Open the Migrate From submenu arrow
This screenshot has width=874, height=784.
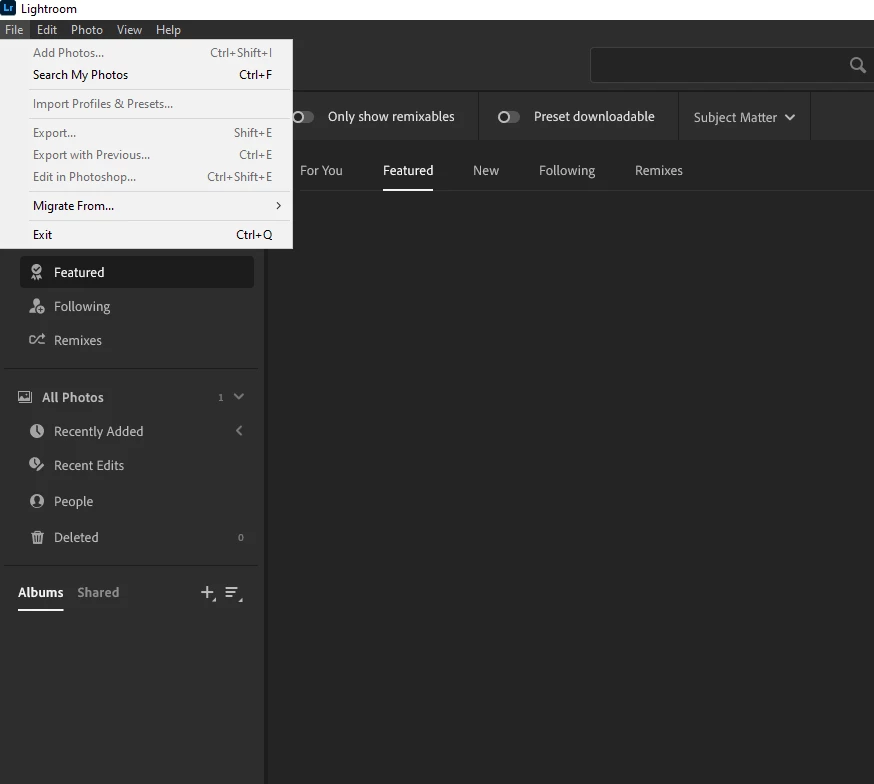point(278,206)
